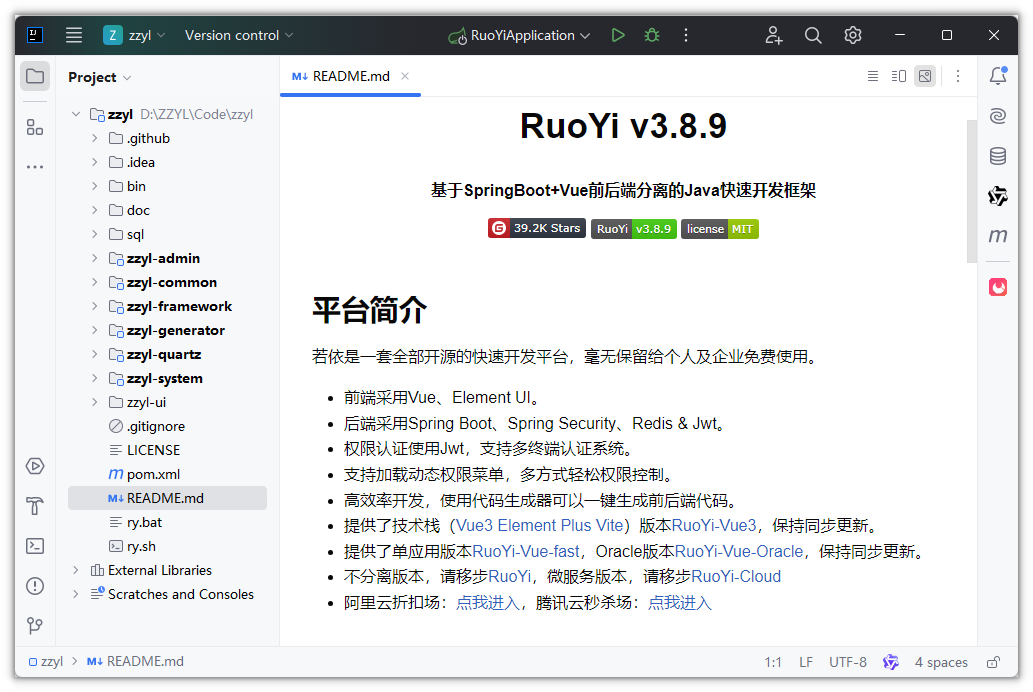Click zzyl breadcrumb in status bar

(x=46, y=662)
